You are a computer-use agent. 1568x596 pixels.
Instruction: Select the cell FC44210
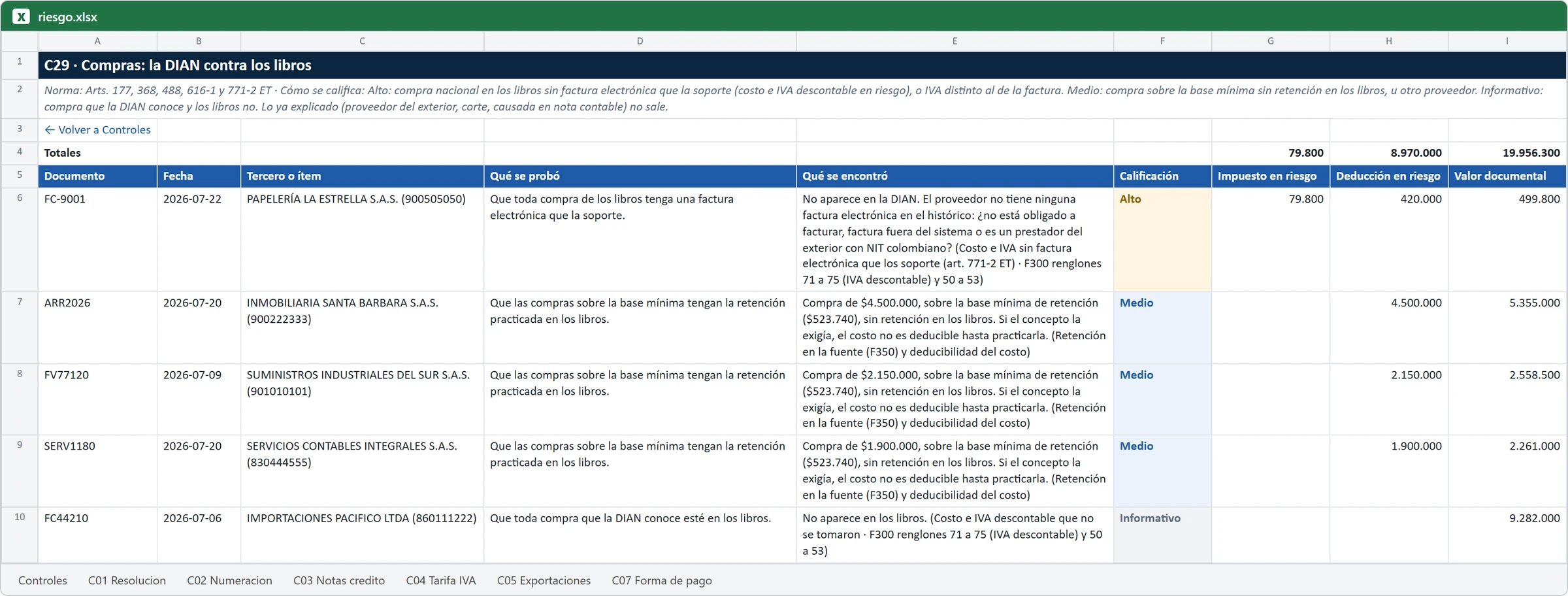[97, 535]
